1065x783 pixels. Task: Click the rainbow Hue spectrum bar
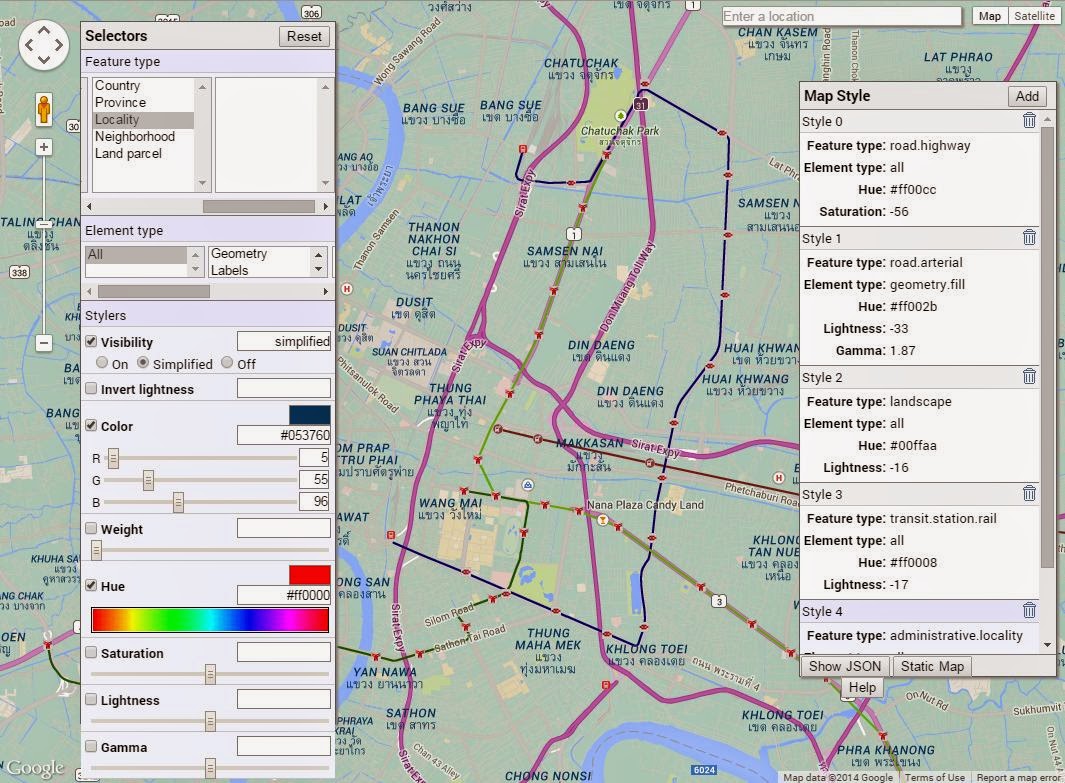pyautogui.click(x=210, y=620)
